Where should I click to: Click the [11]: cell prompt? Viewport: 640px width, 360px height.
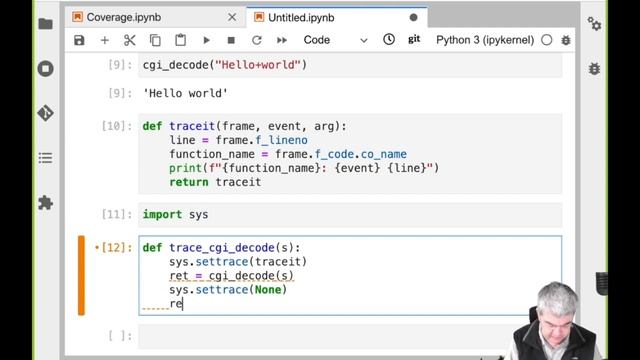tap(117, 214)
